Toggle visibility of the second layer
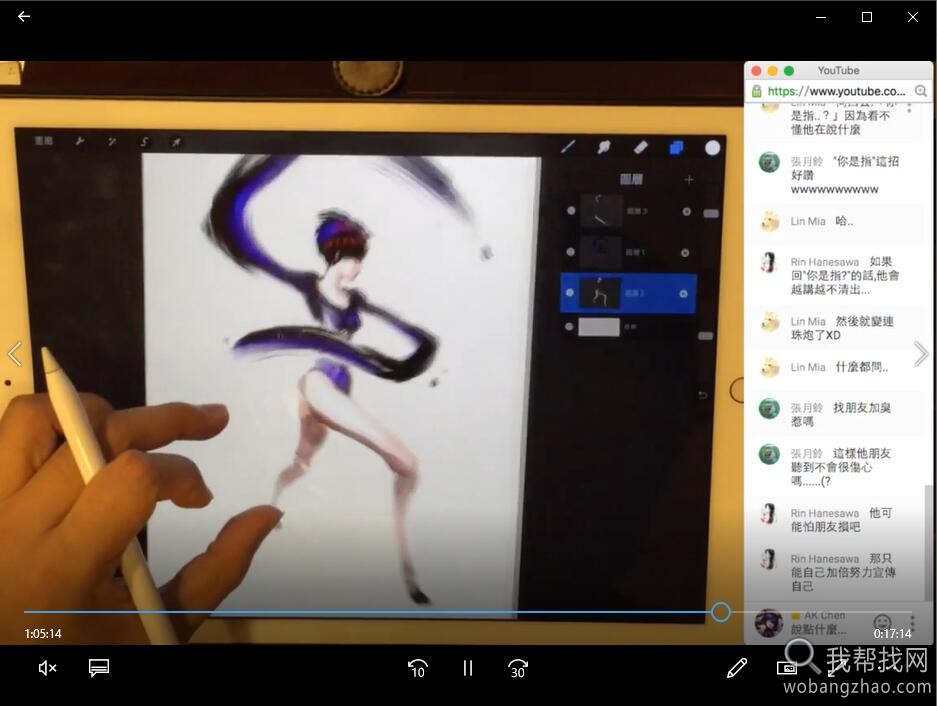Image resolution: width=937 pixels, height=706 pixels. tap(571, 252)
